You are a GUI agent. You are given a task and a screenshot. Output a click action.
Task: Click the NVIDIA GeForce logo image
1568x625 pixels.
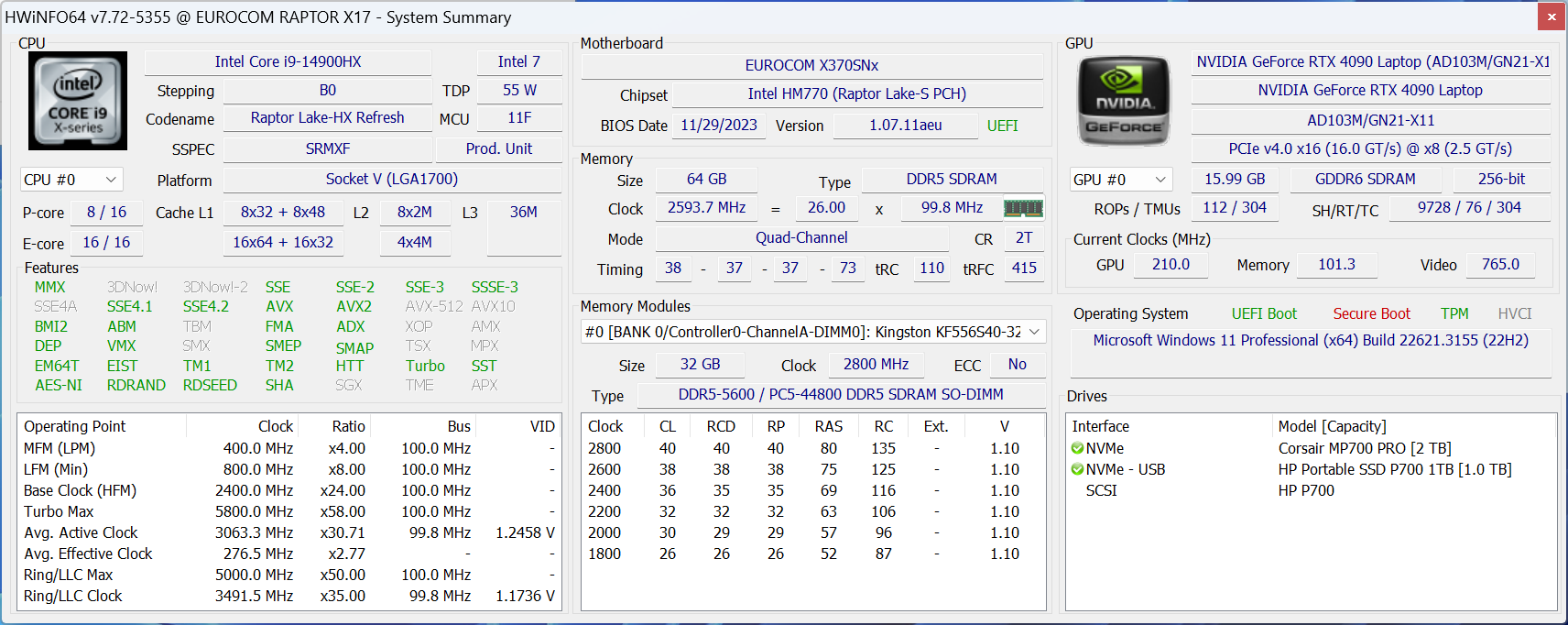click(1124, 101)
